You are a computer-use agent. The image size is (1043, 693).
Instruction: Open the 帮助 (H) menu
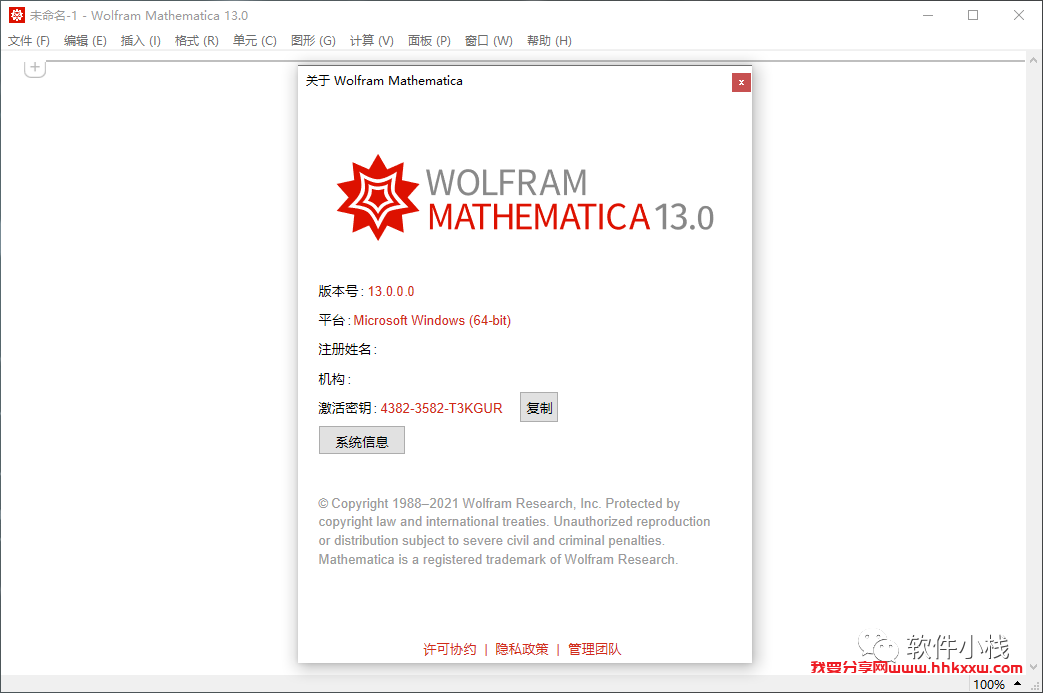[549, 41]
